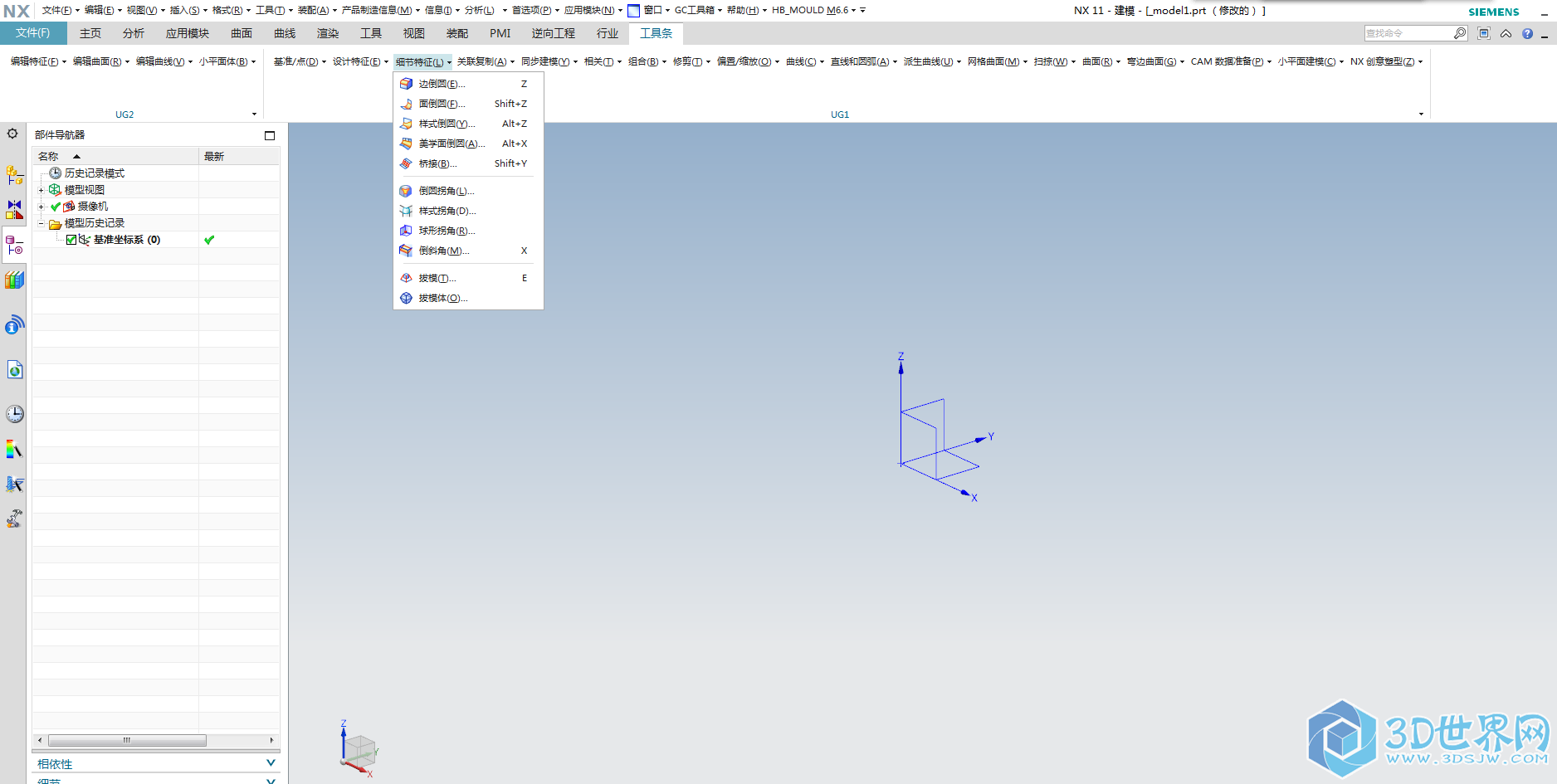Switch to 曲面 ribbon tab

(x=242, y=33)
